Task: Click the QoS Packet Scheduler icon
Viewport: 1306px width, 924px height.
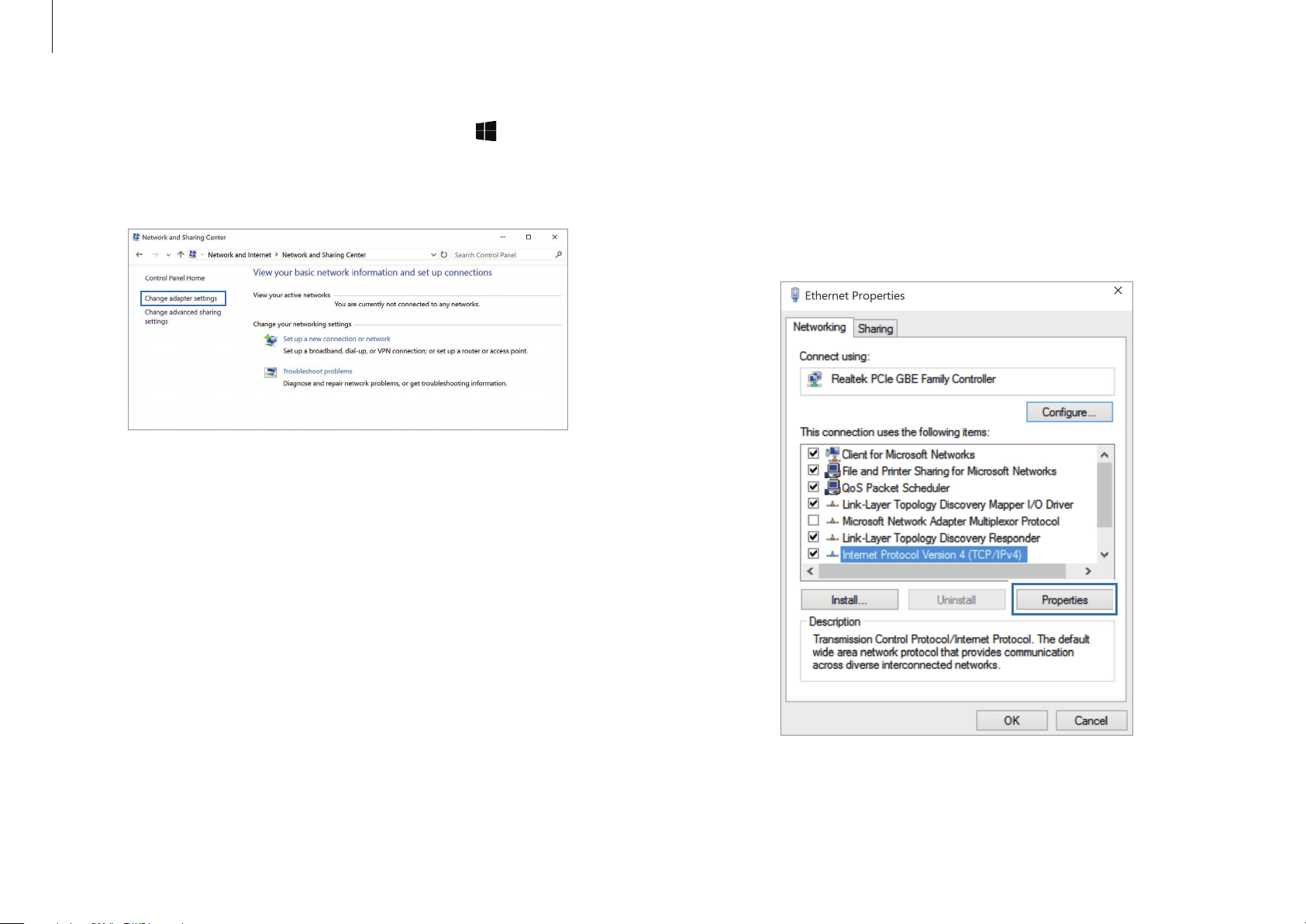Action: coord(832,488)
